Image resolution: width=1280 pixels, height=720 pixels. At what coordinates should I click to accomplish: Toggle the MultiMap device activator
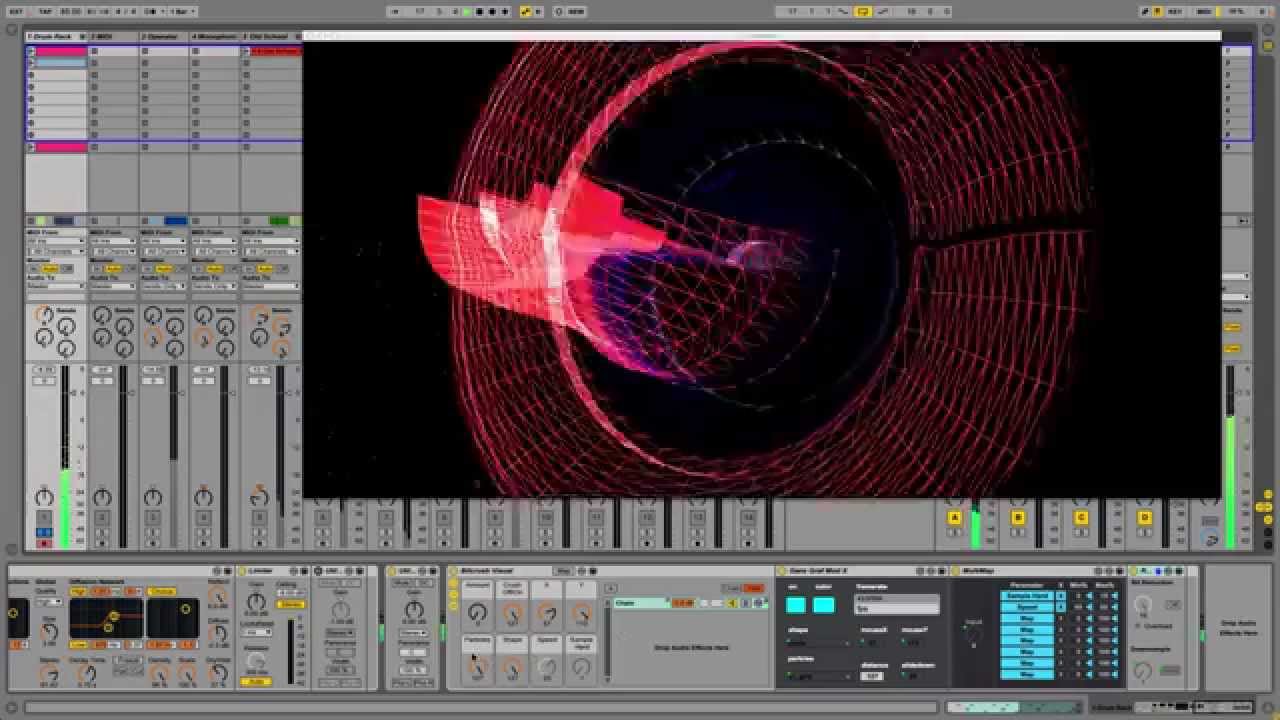(955, 571)
